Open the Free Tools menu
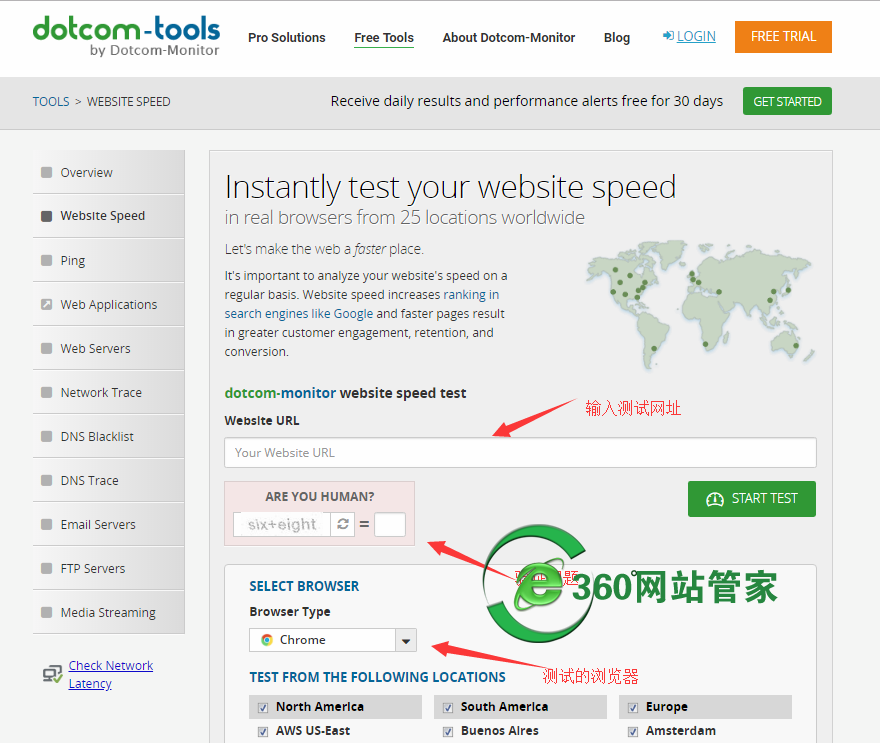Image resolution: width=880 pixels, height=743 pixels. click(x=384, y=38)
